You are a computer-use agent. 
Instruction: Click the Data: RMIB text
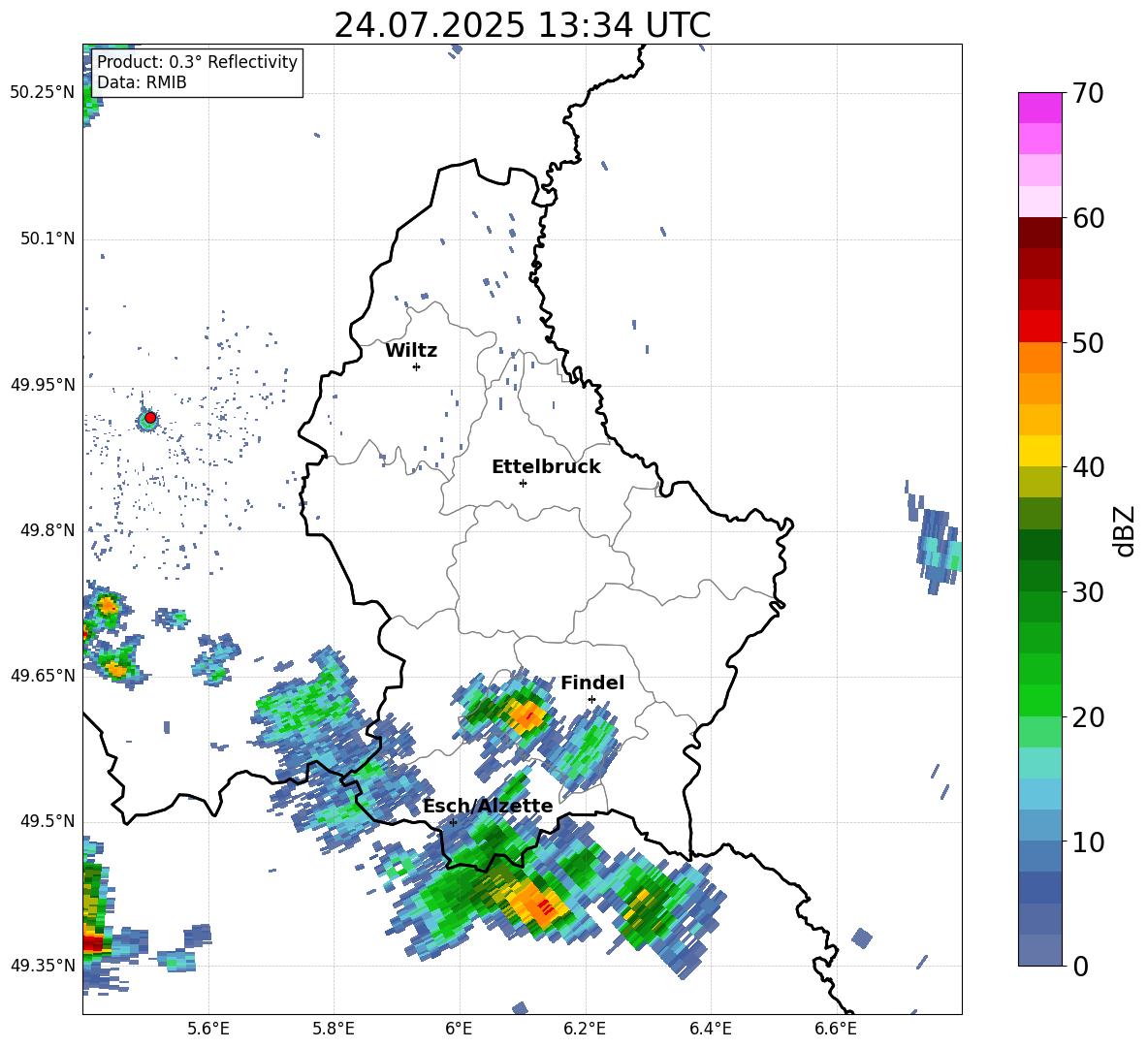tap(142, 82)
